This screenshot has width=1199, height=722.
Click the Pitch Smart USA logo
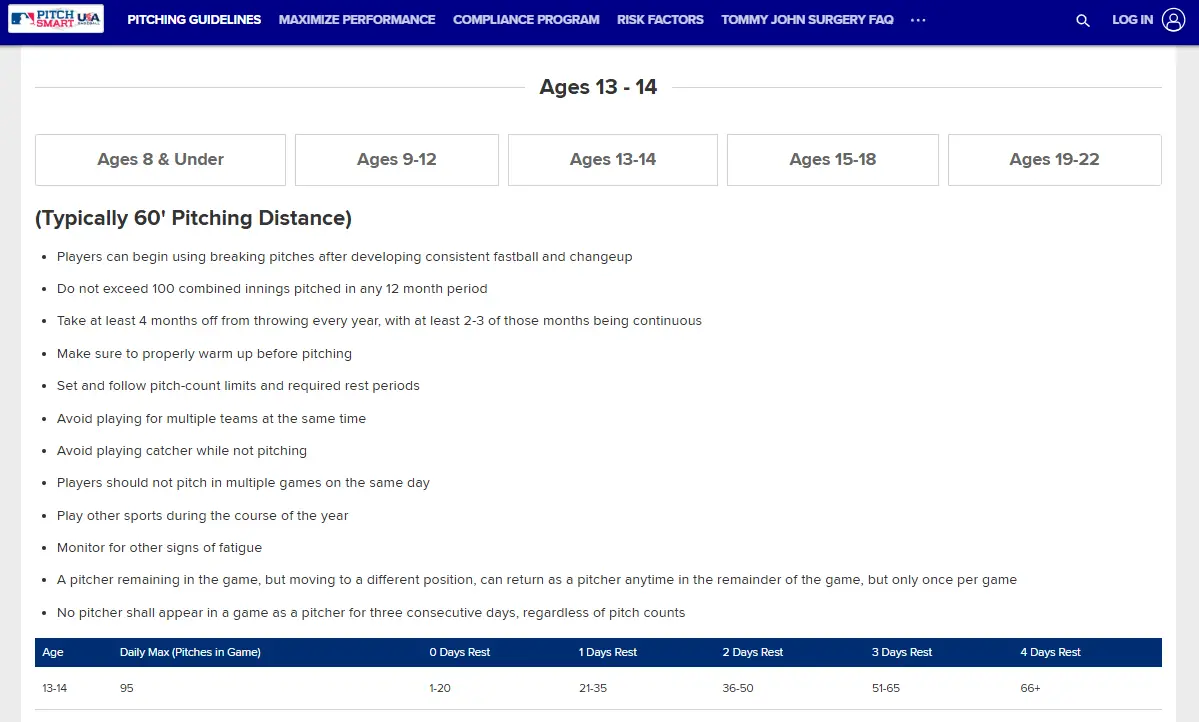[56, 19]
